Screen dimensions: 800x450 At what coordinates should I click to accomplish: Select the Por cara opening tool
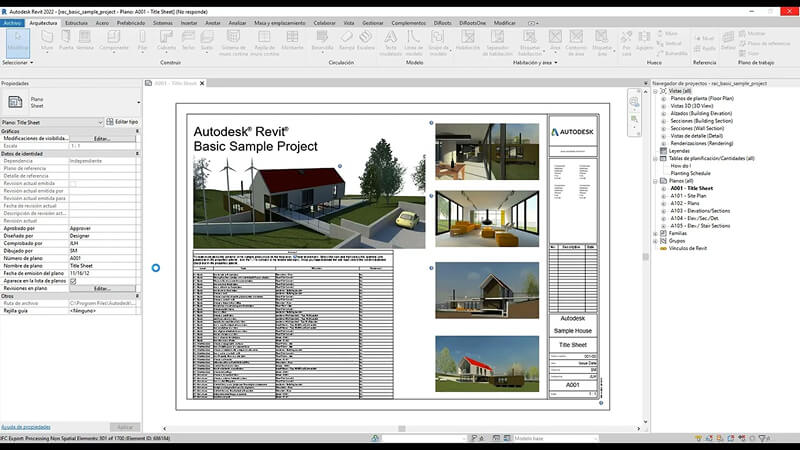click(x=627, y=43)
